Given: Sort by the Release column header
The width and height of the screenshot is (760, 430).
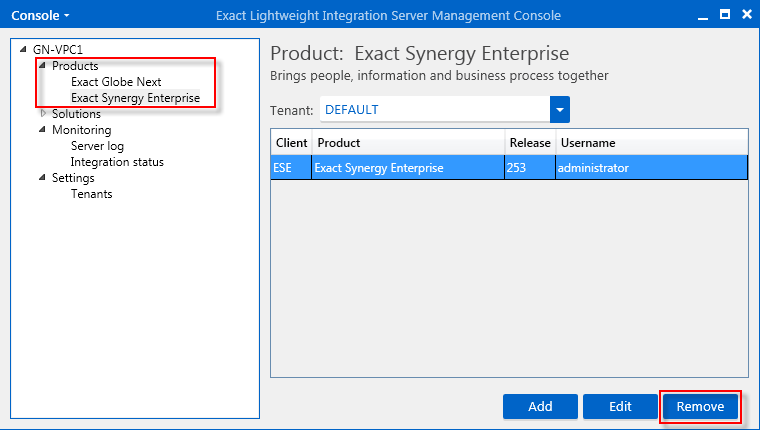Looking at the screenshot, I should click(x=530, y=143).
